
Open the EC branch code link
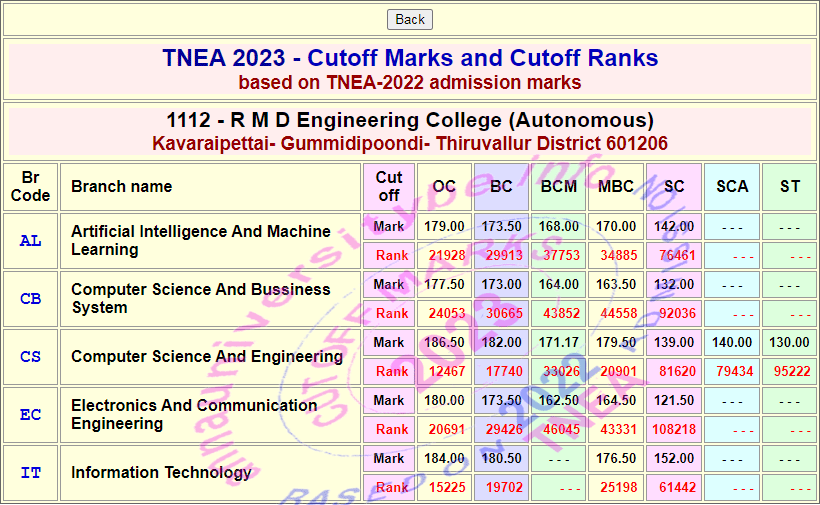(30, 415)
